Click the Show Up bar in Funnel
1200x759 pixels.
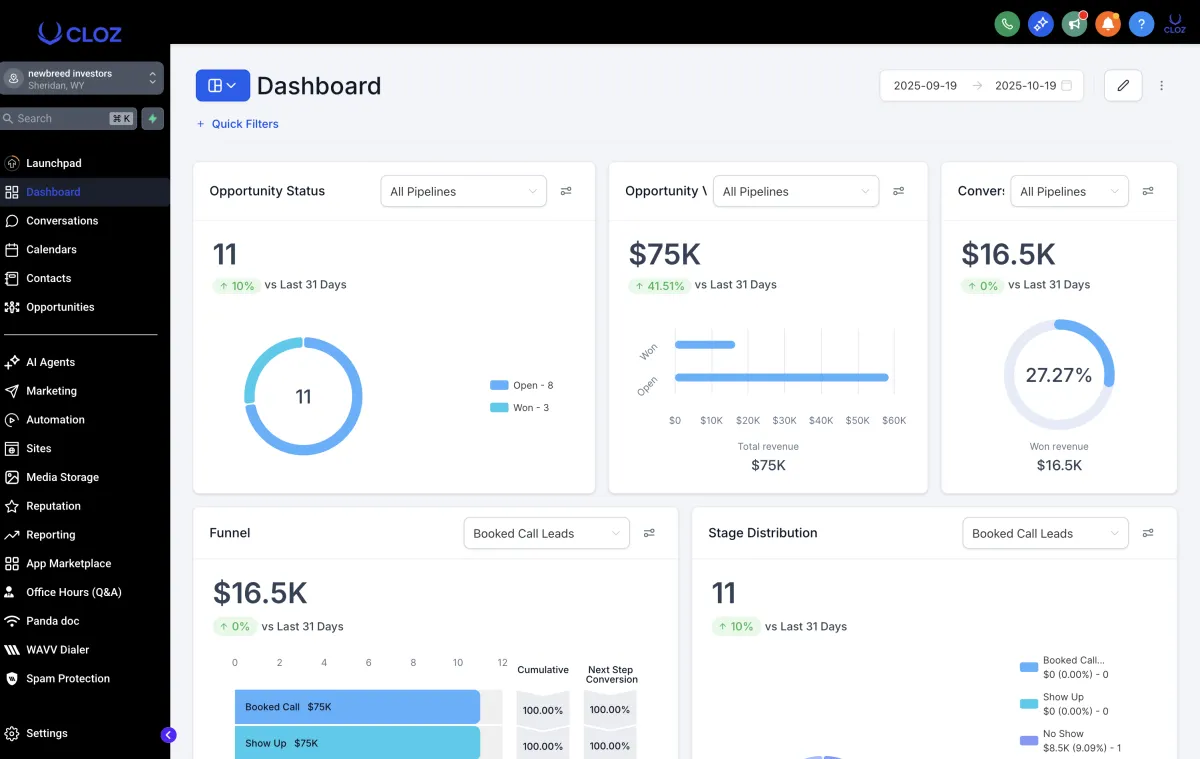(x=356, y=743)
